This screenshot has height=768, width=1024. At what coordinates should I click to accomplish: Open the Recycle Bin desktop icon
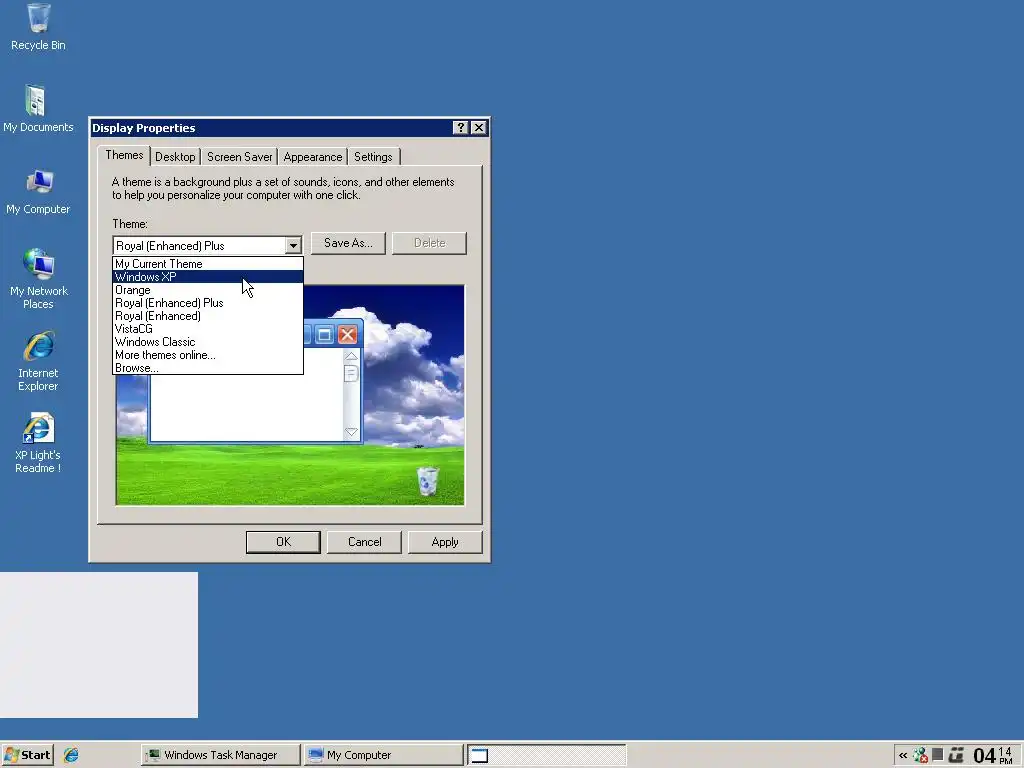coord(38,26)
